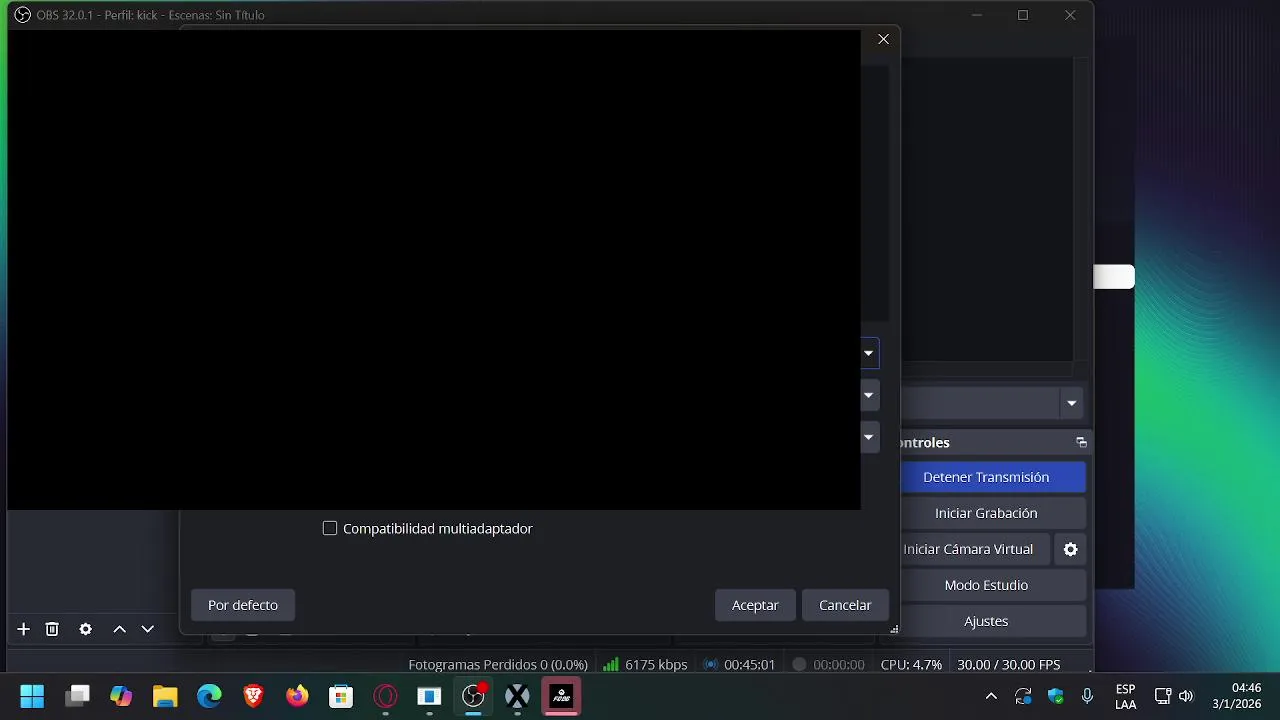Move item down with the down arrow
Image resolution: width=1280 pixels, height=720 pixels.
point(148,629)
